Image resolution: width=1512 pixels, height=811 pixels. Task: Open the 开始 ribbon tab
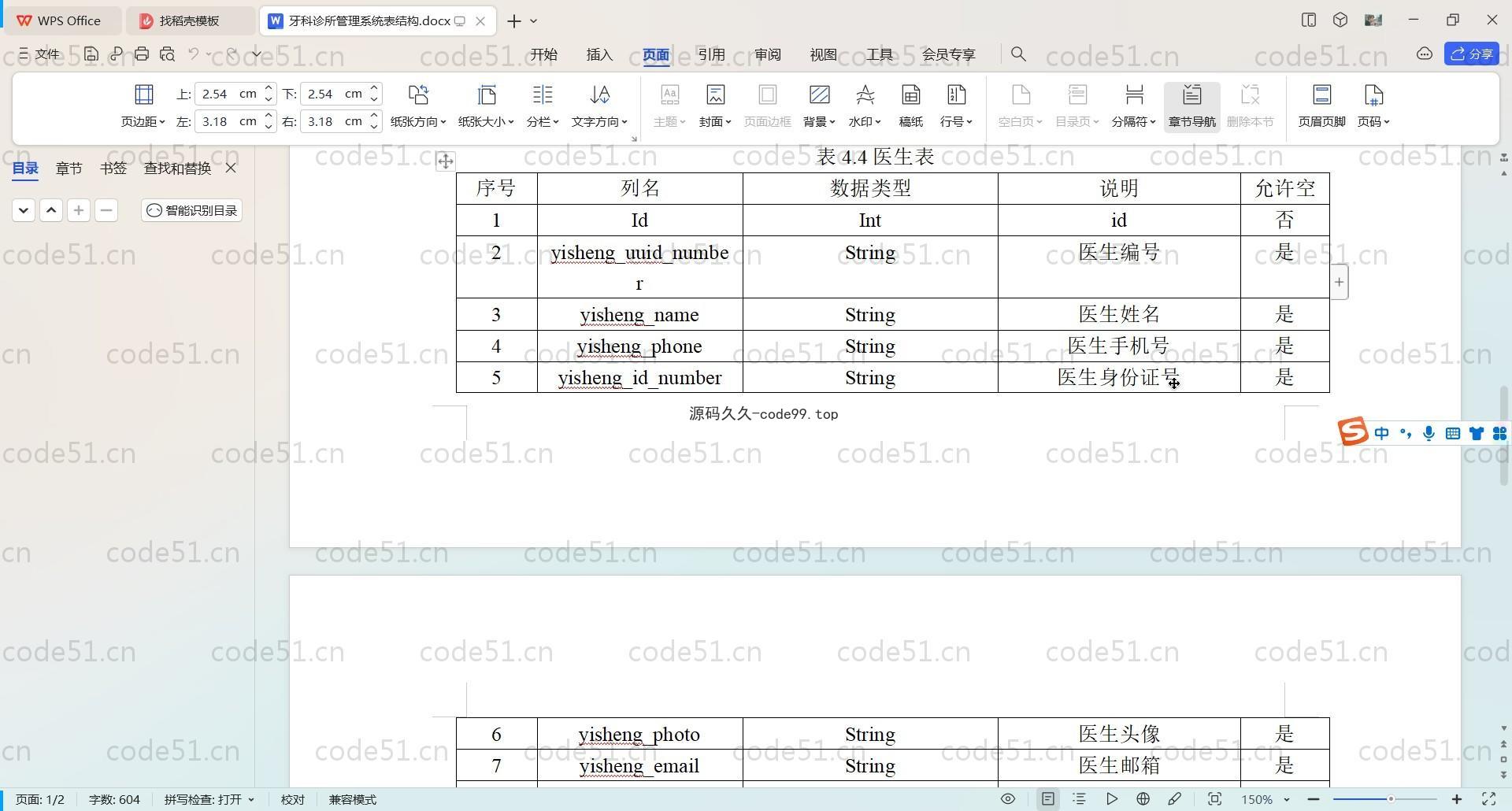(x=543, y=54)
